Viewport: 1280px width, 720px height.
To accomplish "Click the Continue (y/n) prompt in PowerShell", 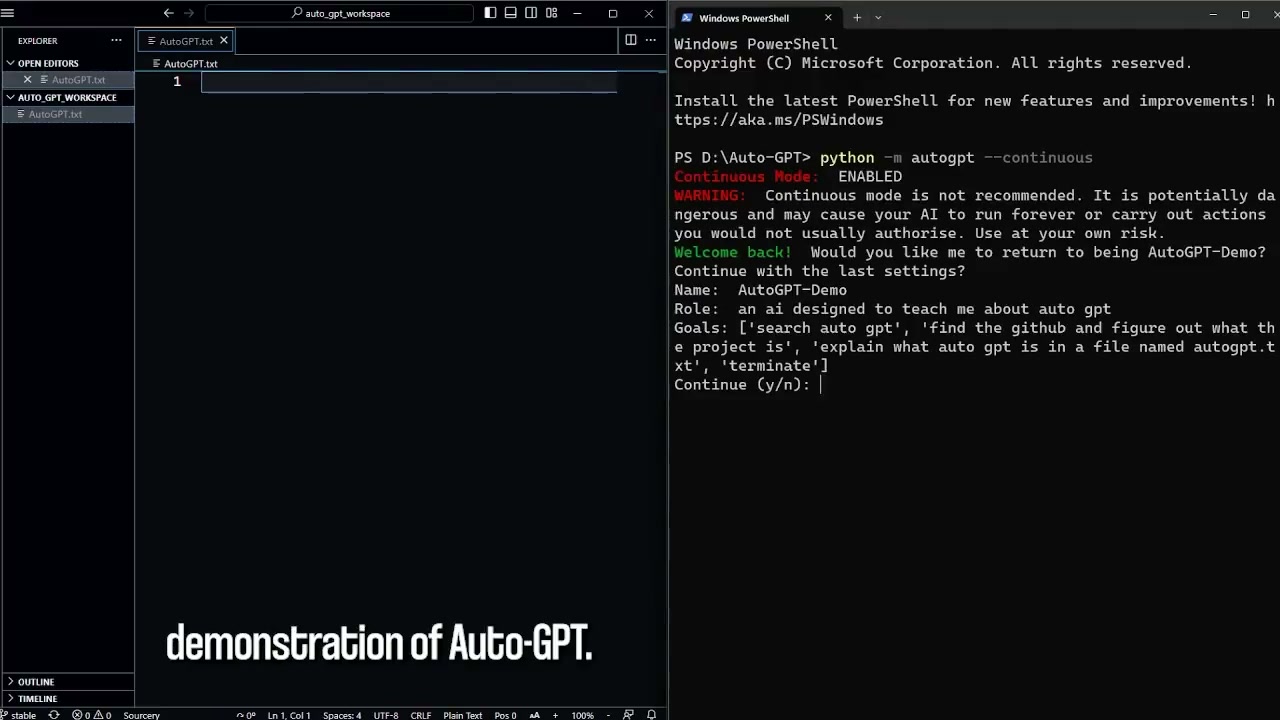I will (741, 385).
